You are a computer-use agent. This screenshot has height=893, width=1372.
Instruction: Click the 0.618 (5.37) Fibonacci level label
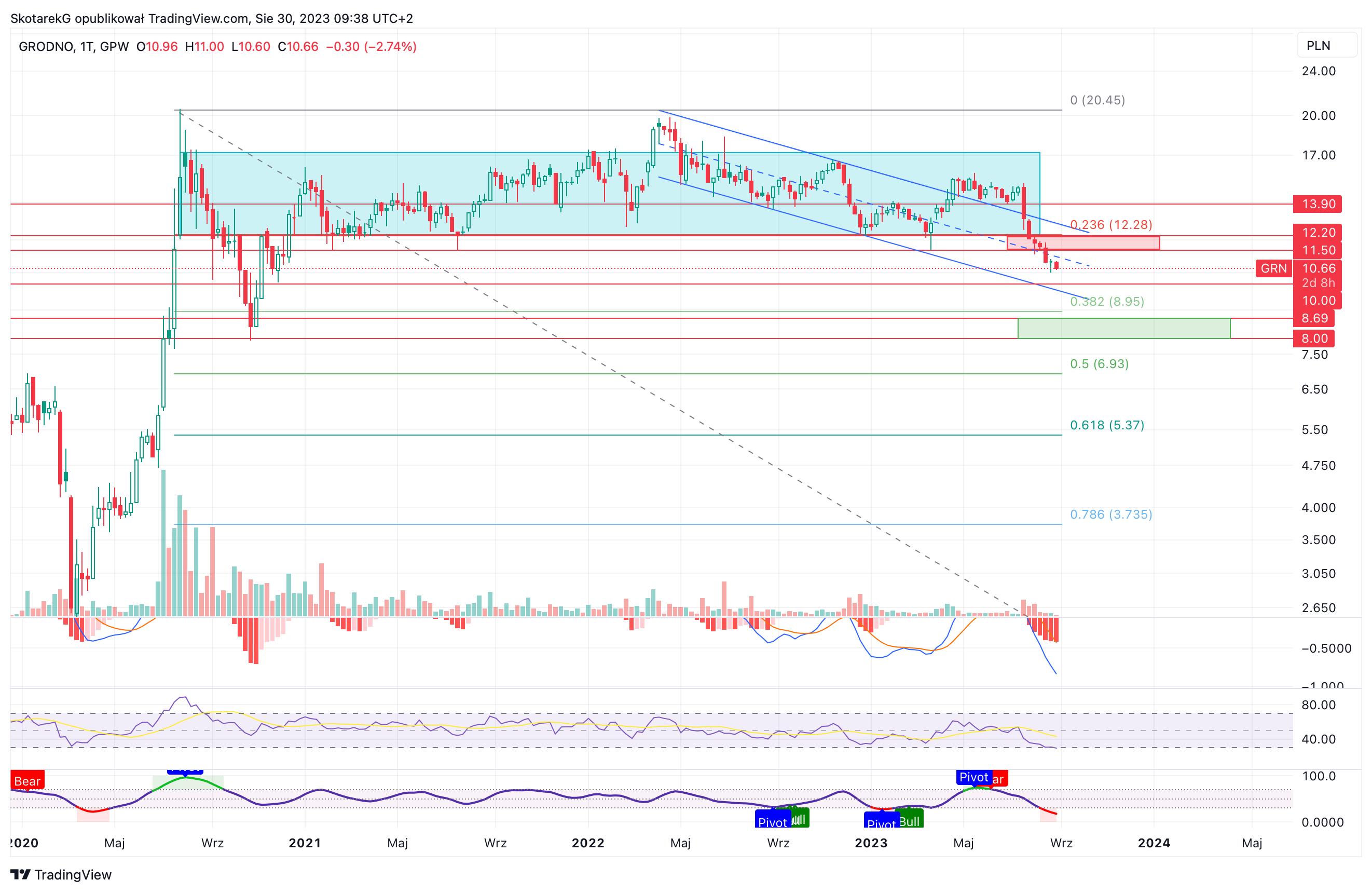[1107, 425]
